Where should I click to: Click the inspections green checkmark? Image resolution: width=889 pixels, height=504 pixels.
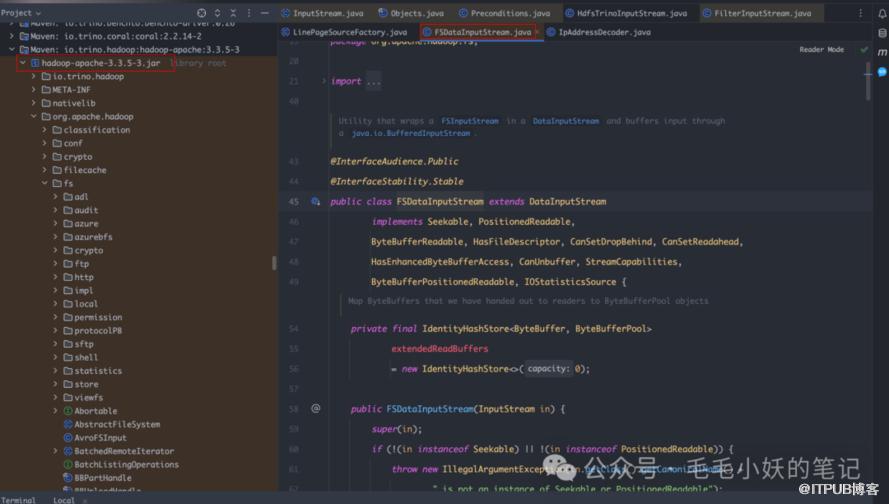[x=864, y=49]
